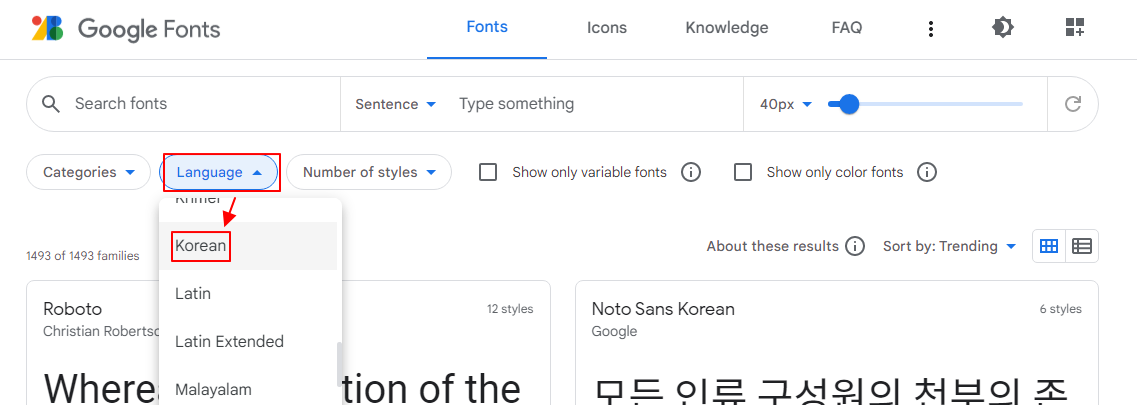Go to the Fonts tab
Viewport: 1137px width, 405px height.
pos(487,28)
